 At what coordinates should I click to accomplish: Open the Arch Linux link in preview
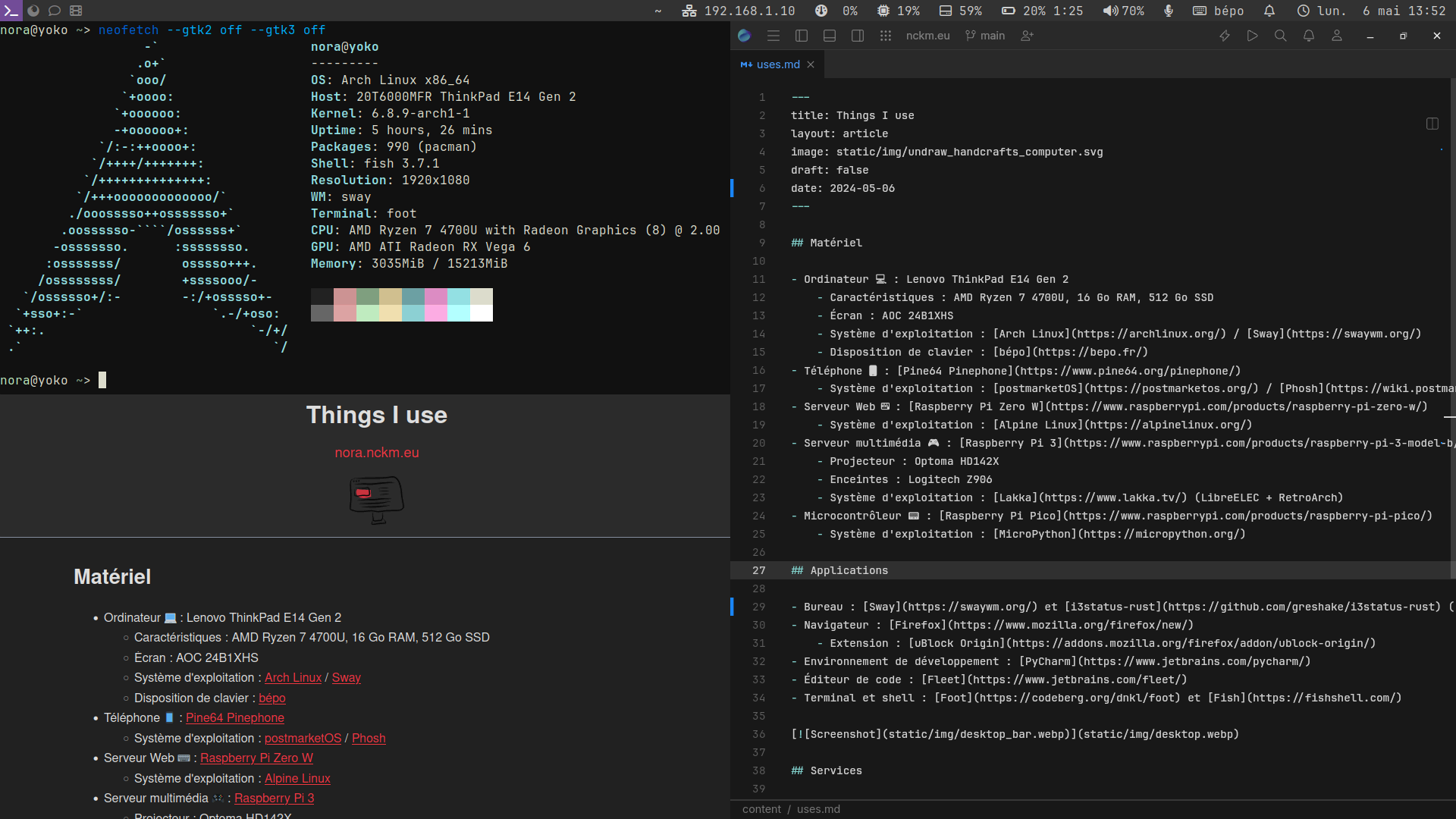tap(293, 678)
